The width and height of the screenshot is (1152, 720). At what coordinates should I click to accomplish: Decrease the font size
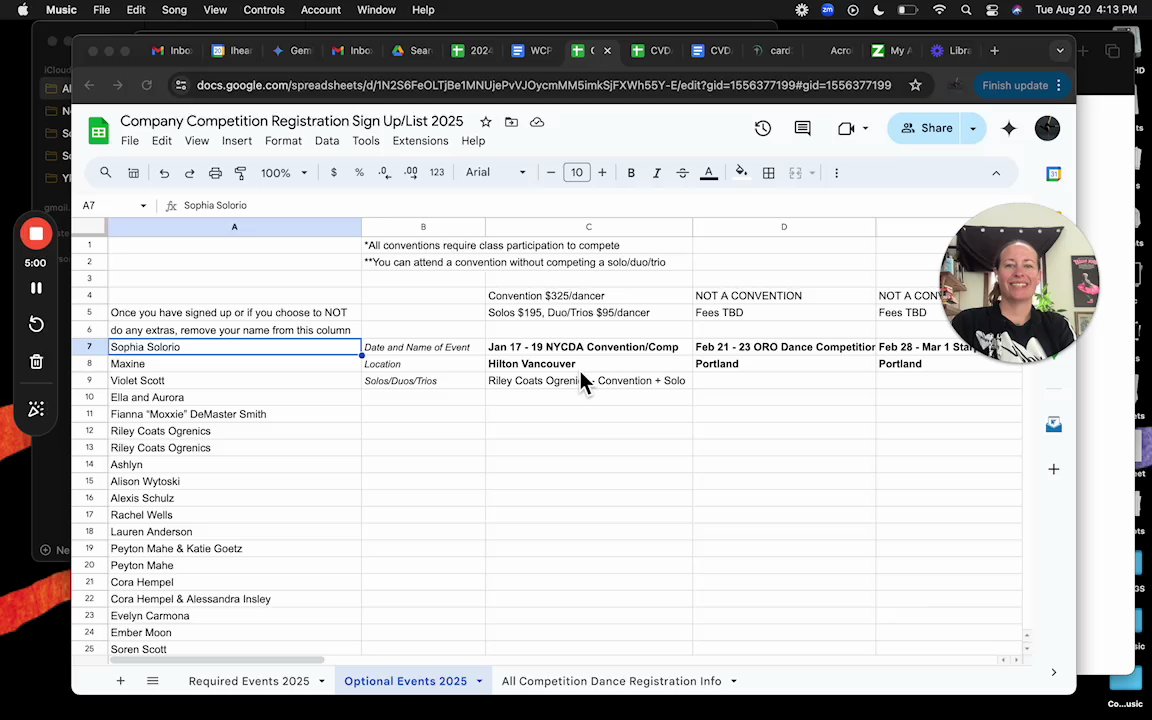(x=551, y=173)
